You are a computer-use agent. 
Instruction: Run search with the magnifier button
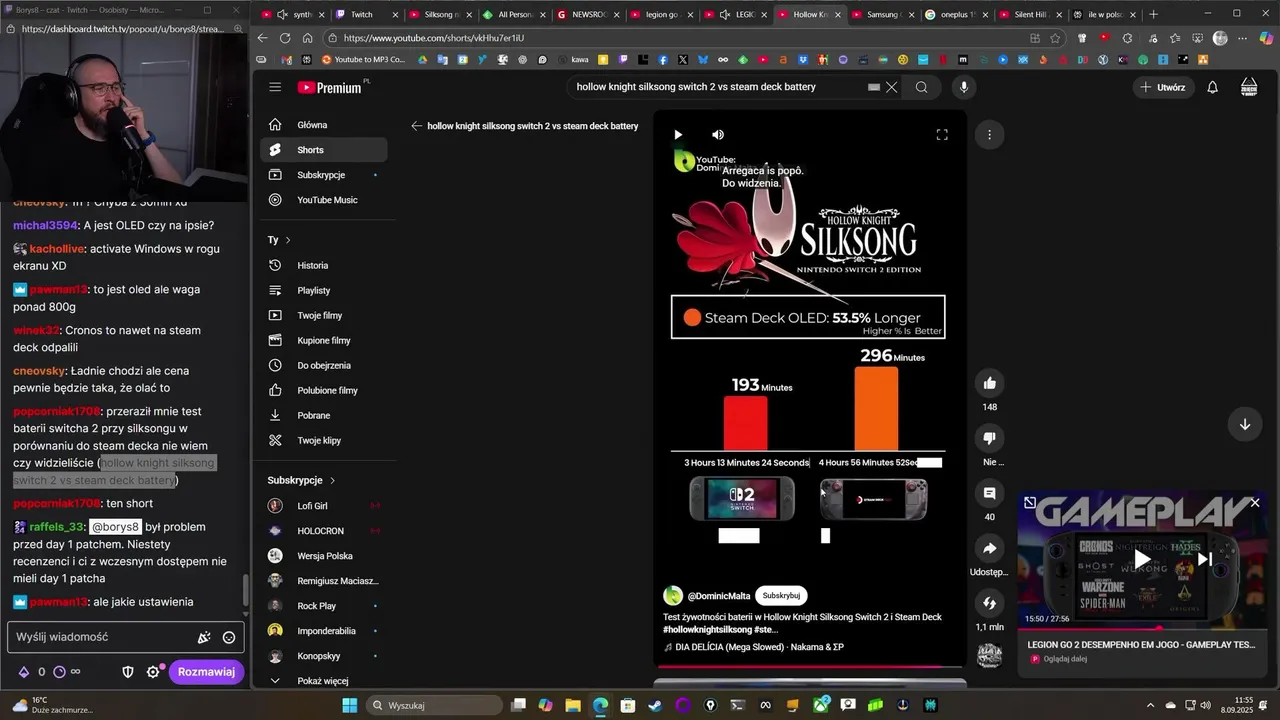921,87
